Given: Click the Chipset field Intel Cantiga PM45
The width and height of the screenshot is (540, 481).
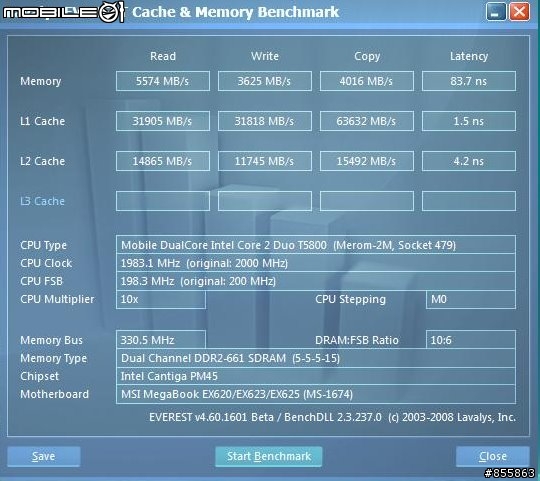Looking at the screenshot, I should [x=316, y=376].
